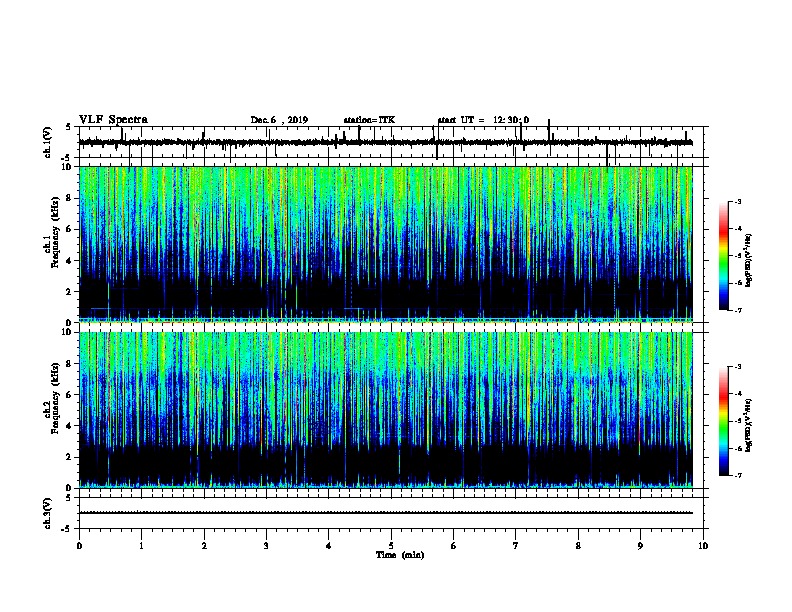
Task: Click the "ch.3(V)" axis label
Action: tap(47, 513)
